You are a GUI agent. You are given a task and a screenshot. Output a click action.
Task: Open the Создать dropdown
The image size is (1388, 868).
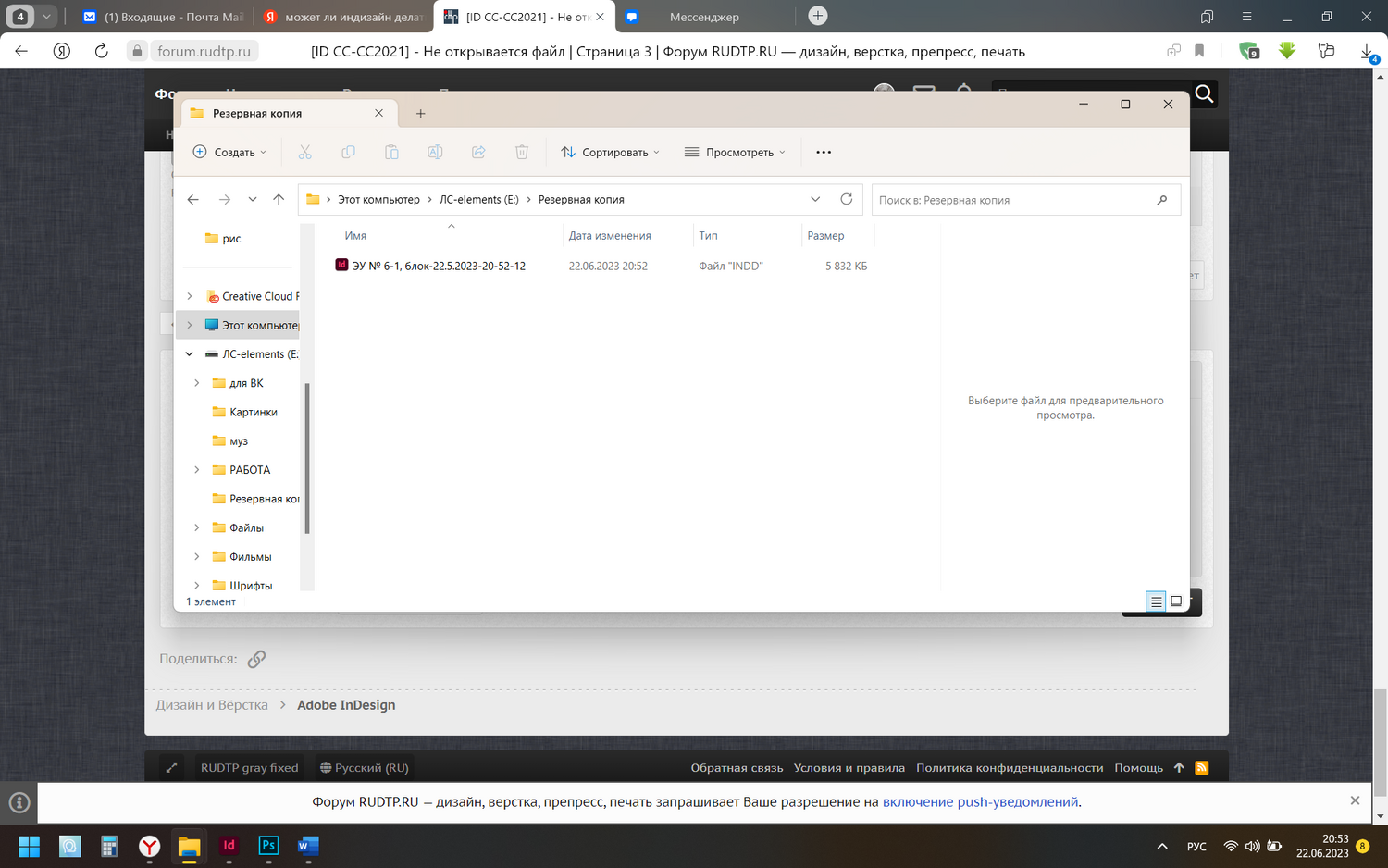click(x=229, y=152)
